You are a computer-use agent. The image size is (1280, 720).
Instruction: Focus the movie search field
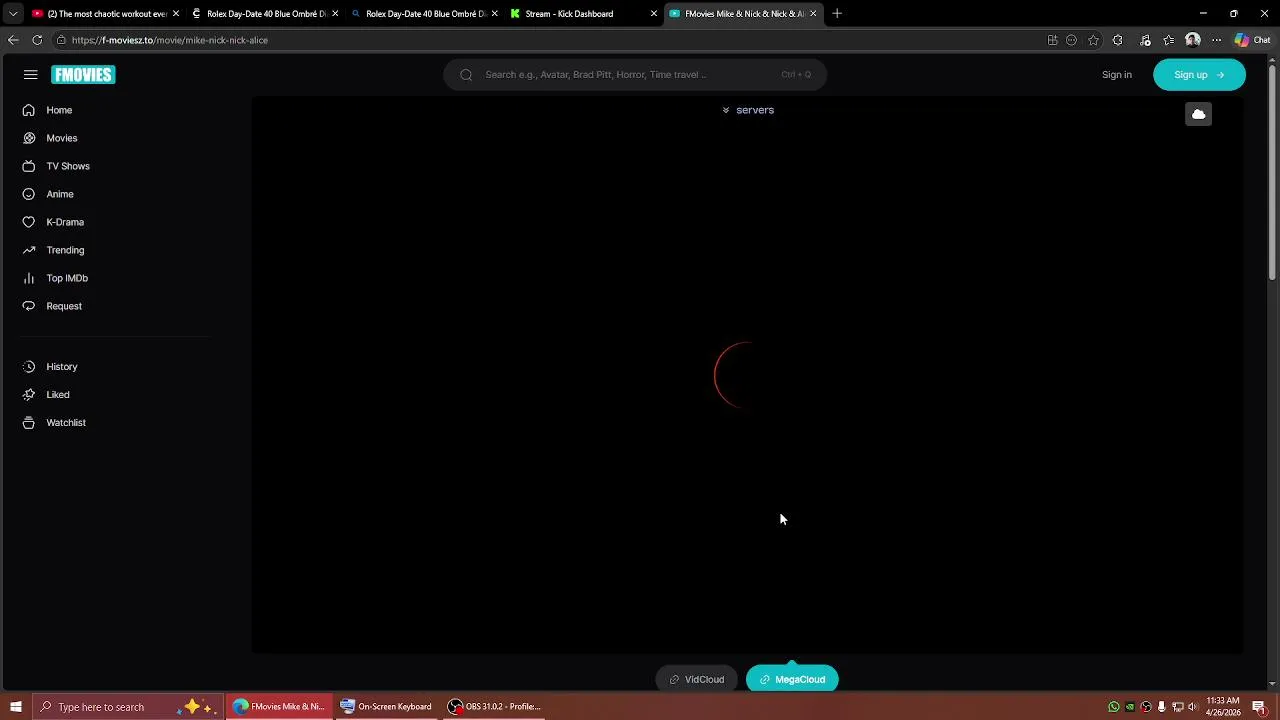tap(635, 75)
